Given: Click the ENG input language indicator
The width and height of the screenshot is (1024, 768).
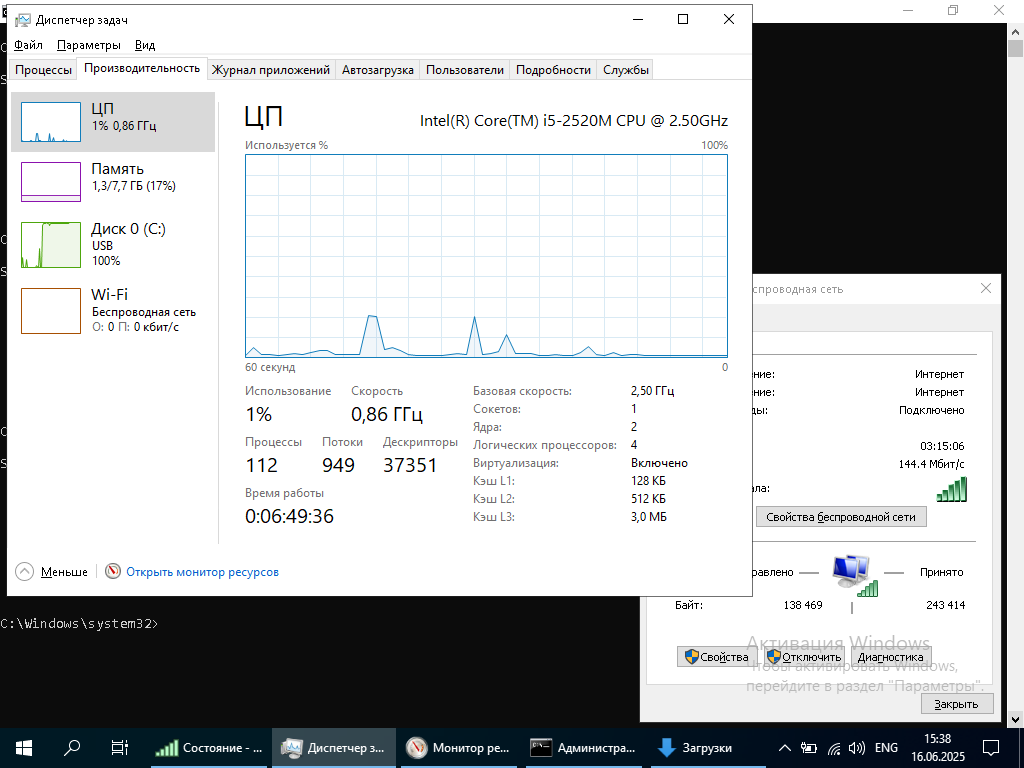Looking at the screenshot, I should tap(886, 748).
